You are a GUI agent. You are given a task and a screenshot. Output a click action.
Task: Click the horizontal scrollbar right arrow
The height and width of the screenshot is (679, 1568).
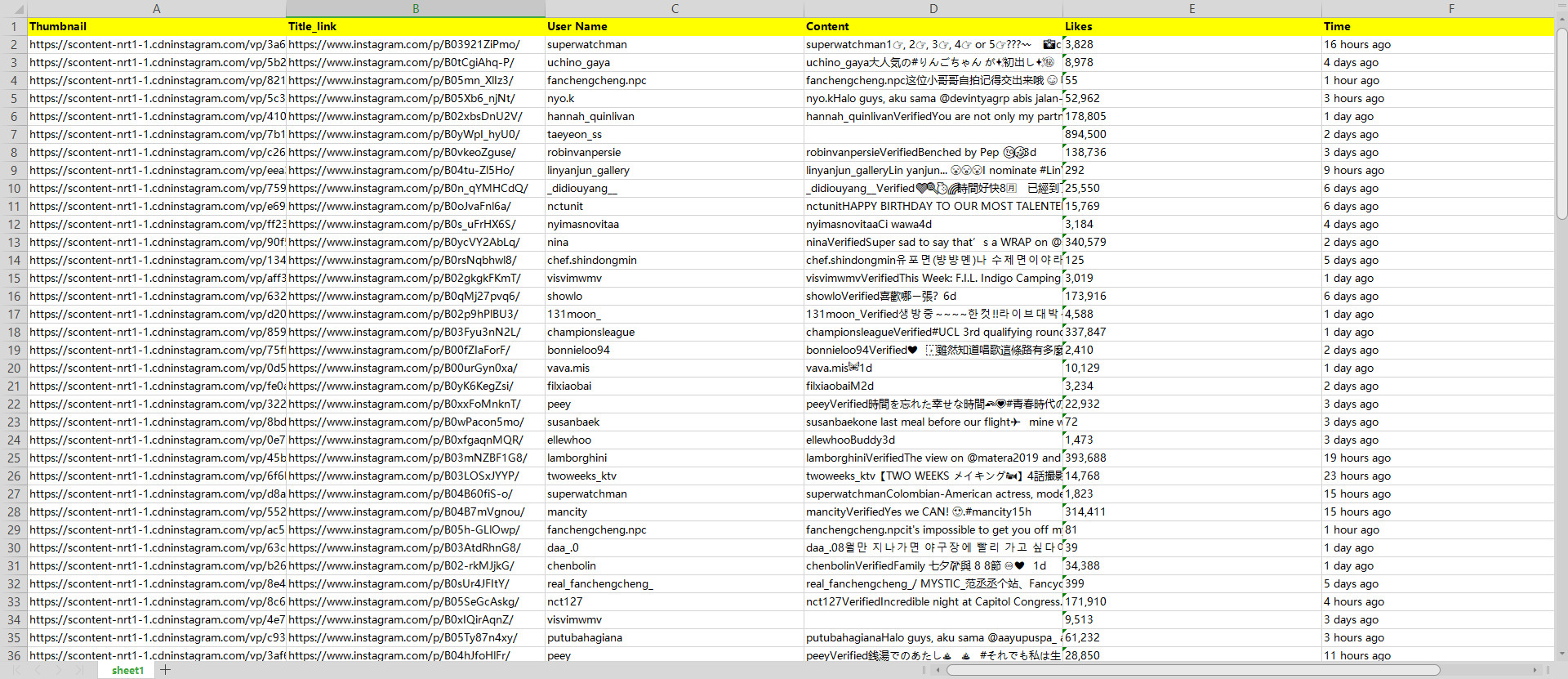click(x=1535, y=670)
